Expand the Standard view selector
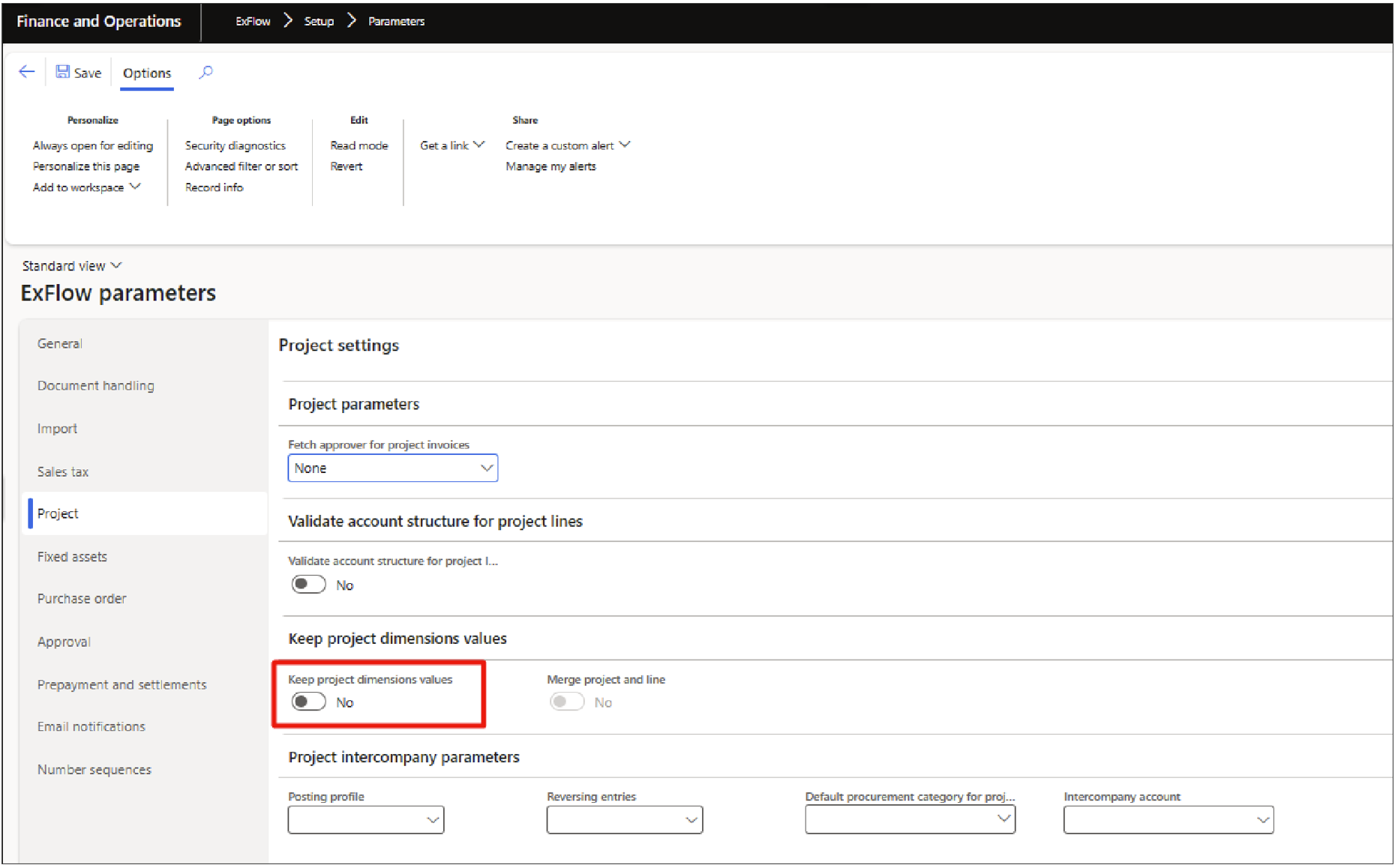Screen dimensions: 1398x868 (x=72, y=266)
